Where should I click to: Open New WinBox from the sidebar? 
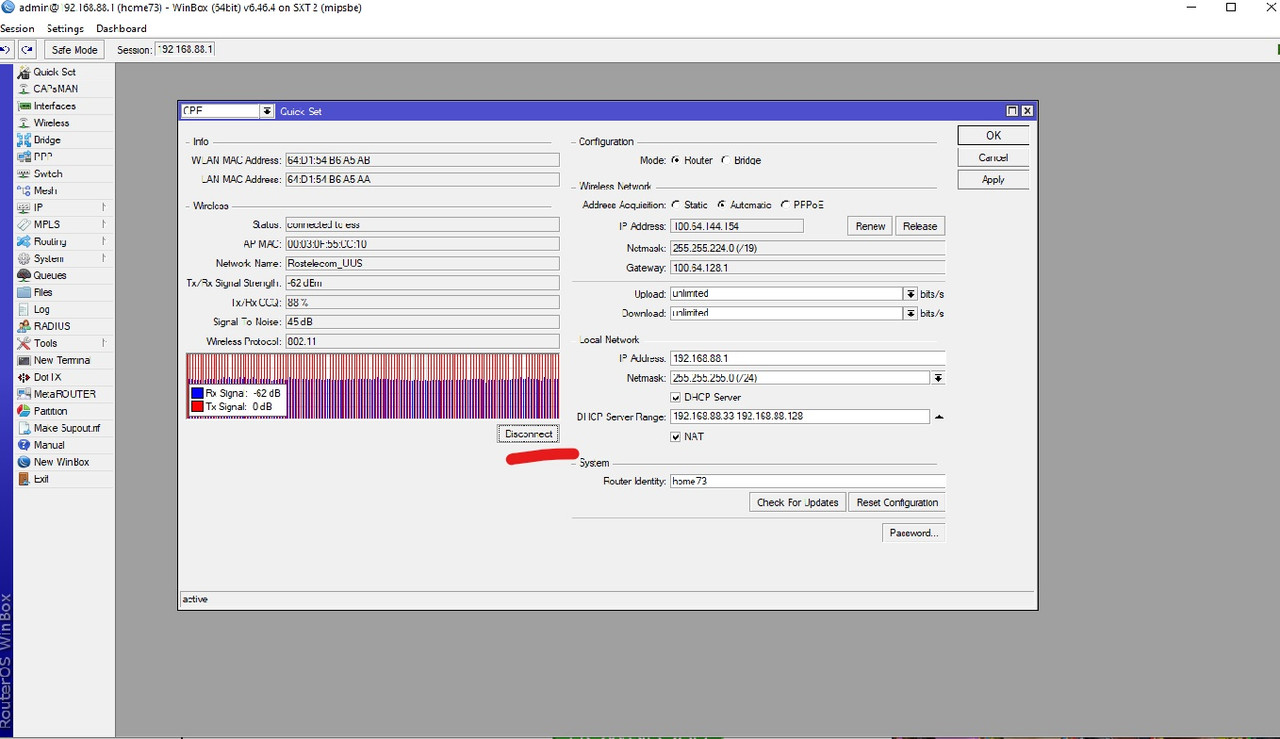[61, 463]
